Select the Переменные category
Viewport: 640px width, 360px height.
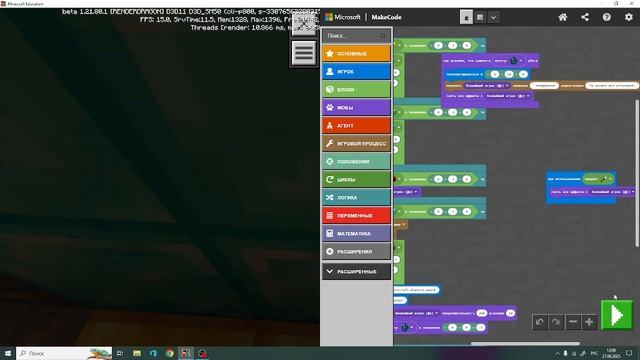[x=356, y=215]
